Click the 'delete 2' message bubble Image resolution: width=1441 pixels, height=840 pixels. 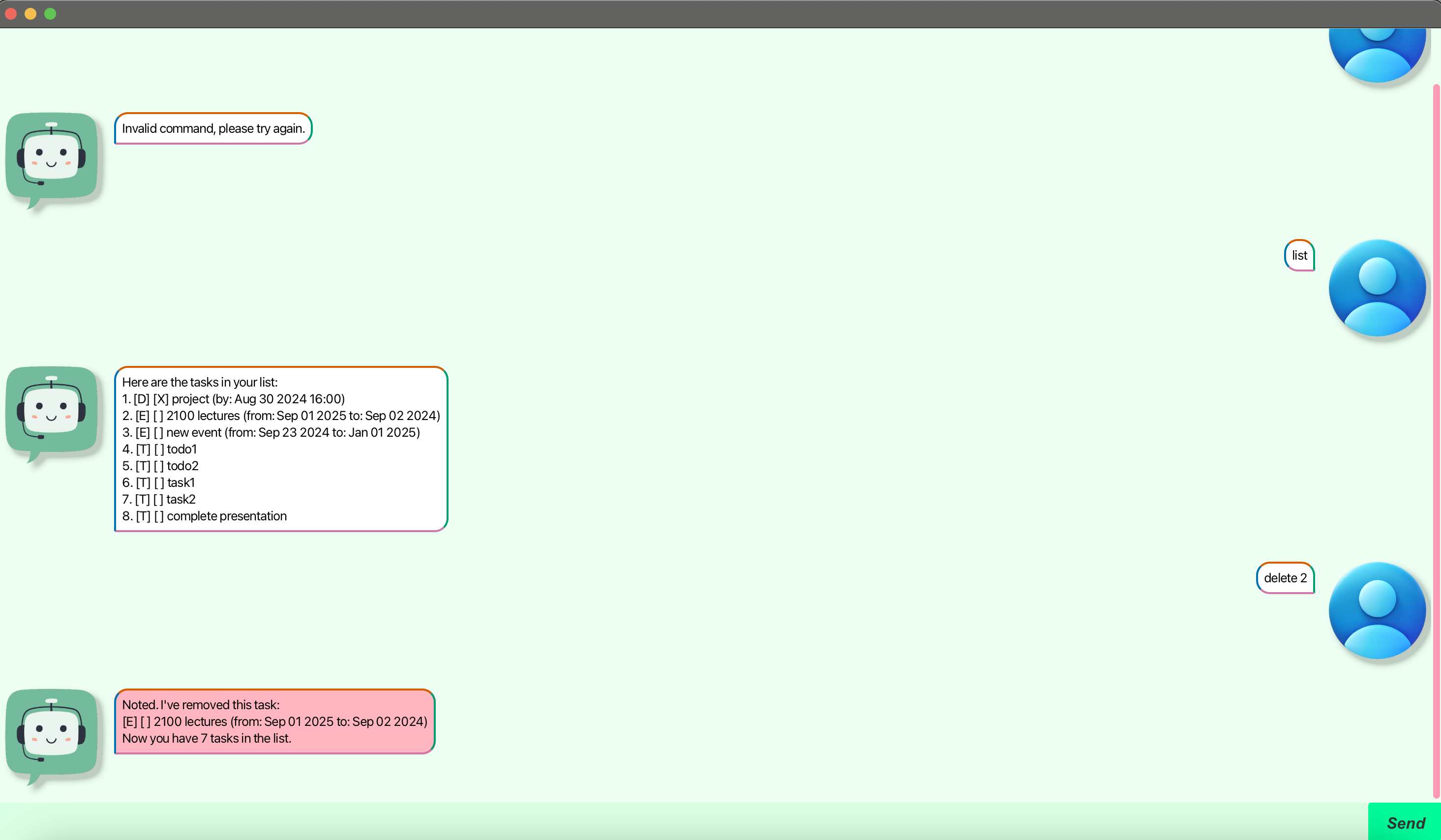(x=1285, y=577)
